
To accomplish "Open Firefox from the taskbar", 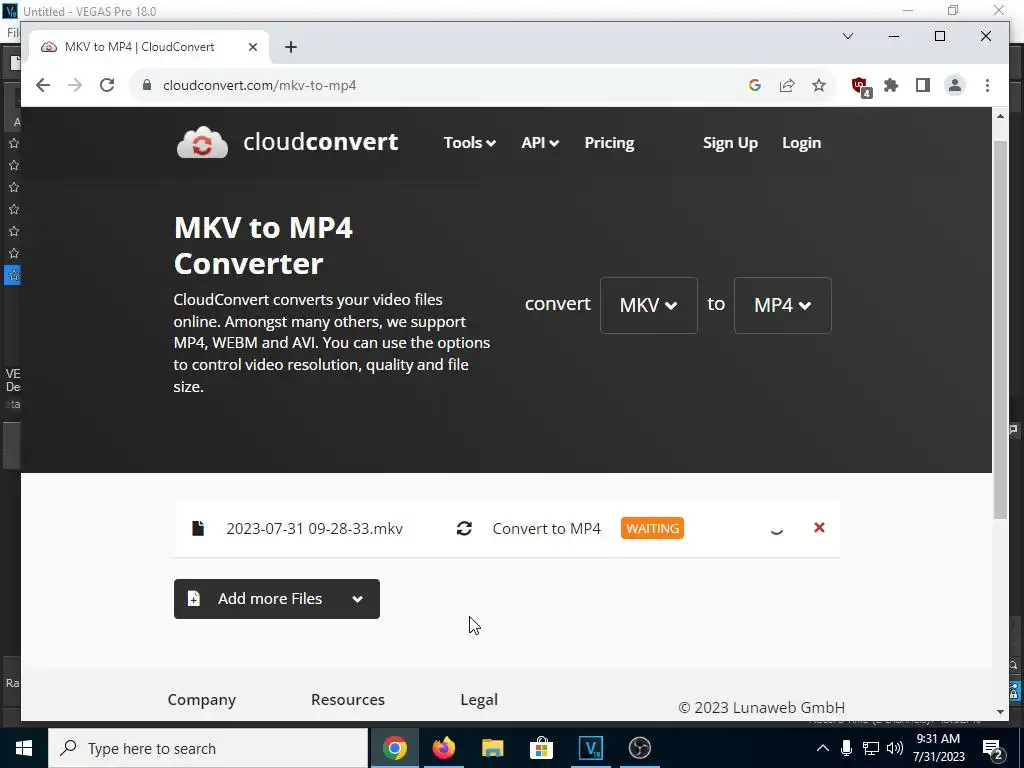I will (x=443, y=748).
